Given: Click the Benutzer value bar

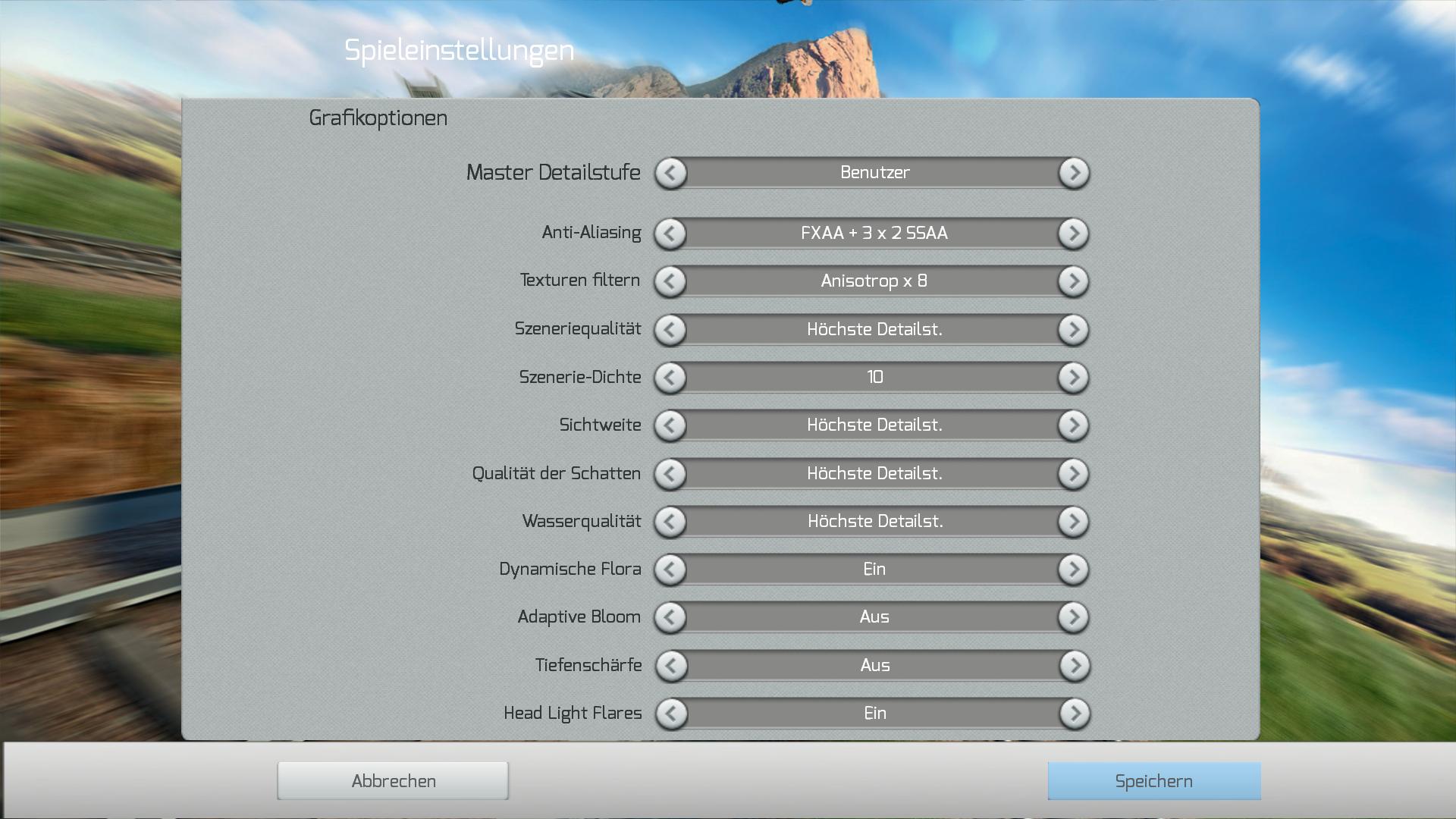Looking at the screenshot, I should click(x=874, y=173).
